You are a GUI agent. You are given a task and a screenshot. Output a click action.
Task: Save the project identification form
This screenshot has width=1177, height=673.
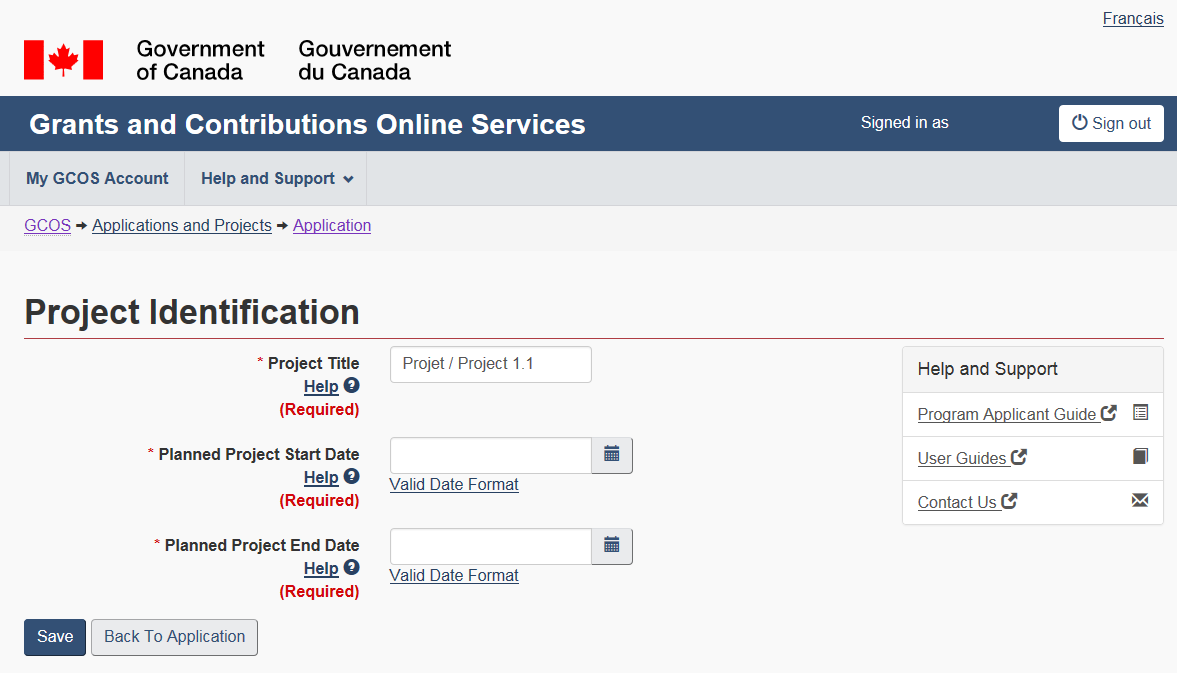[55, 637]
